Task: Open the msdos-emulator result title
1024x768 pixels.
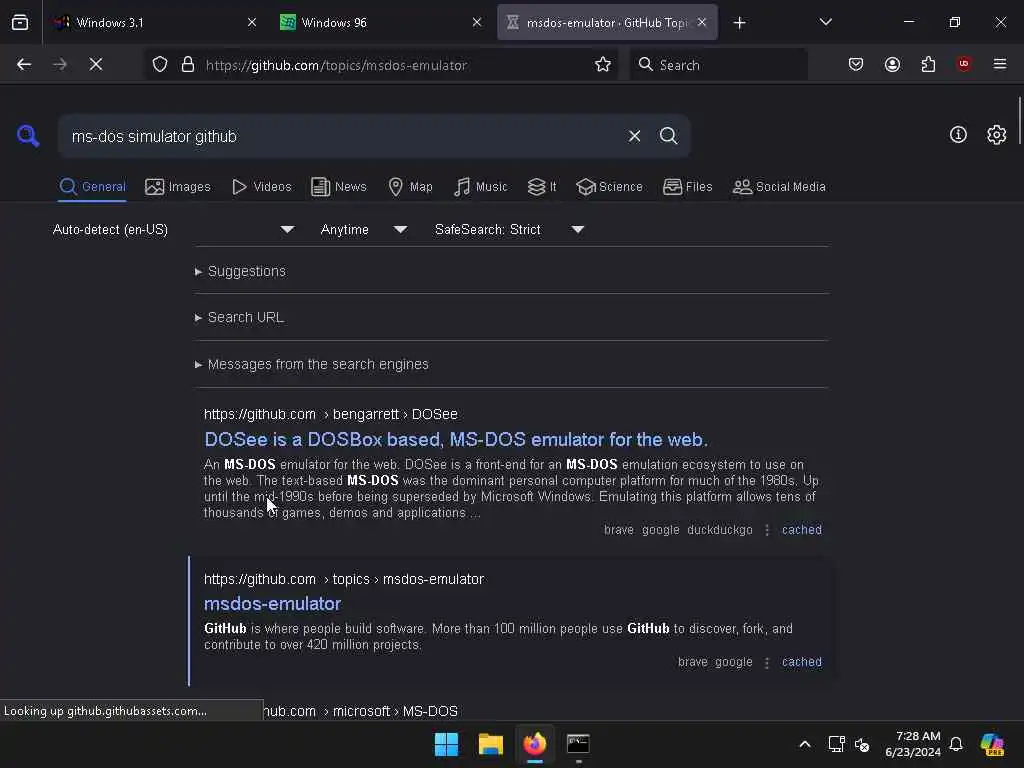Action: [272, 603]
